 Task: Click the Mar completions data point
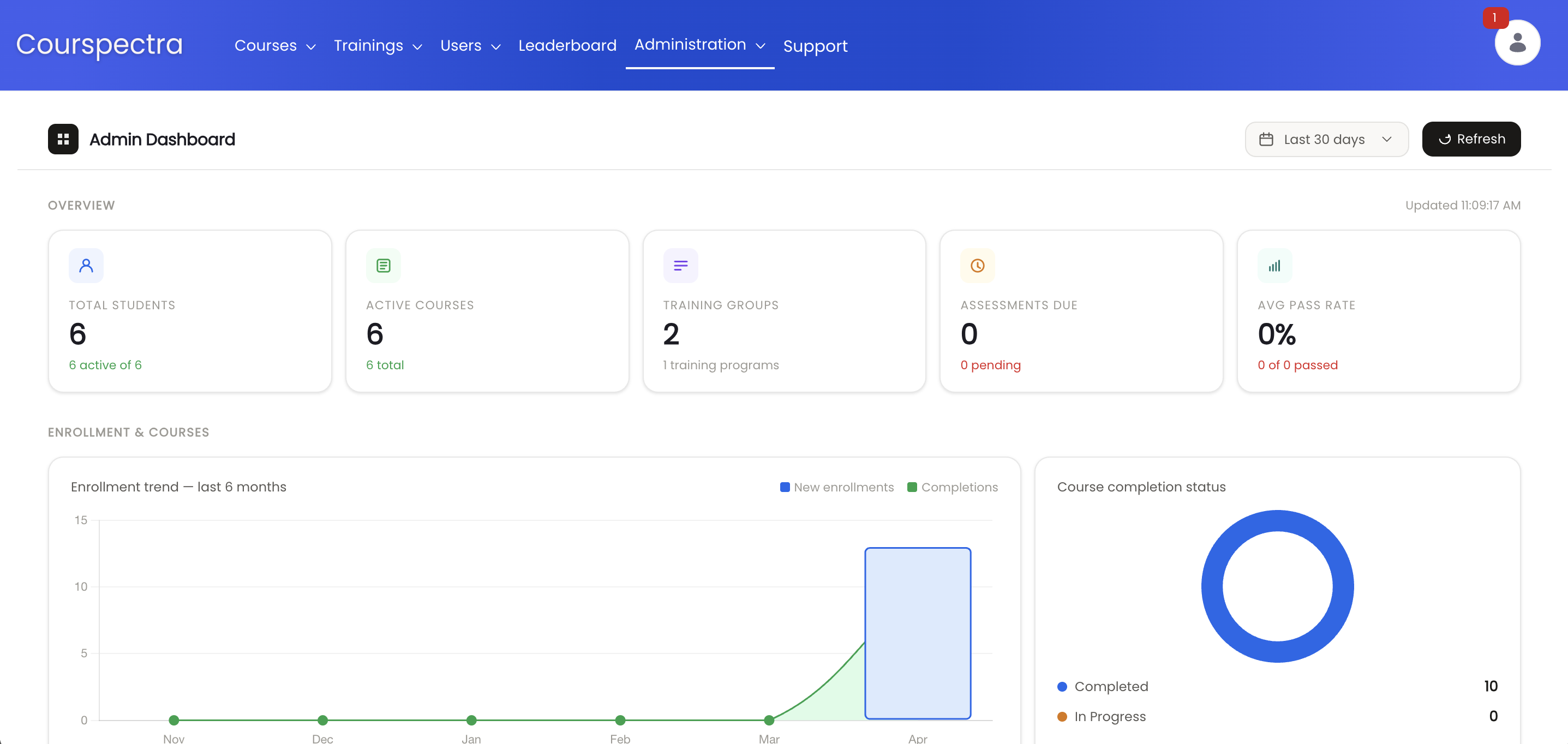769,721
